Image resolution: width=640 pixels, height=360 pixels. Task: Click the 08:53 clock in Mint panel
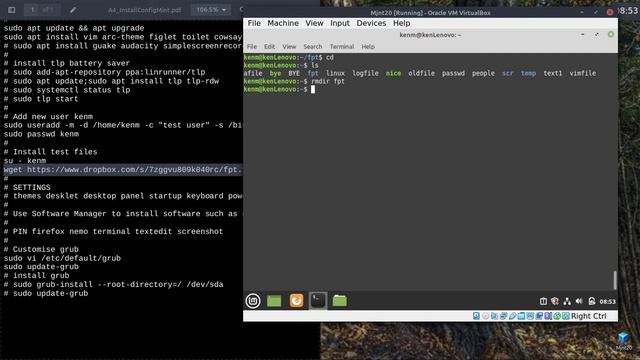coord(607,302)
